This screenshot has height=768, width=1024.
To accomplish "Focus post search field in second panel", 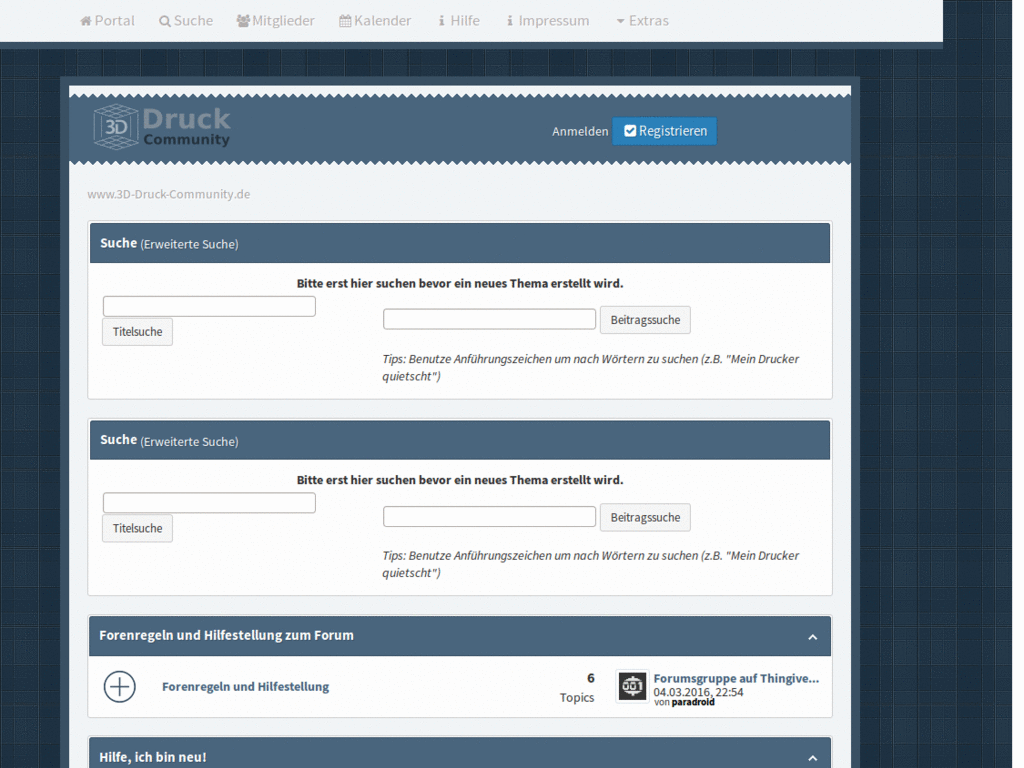I will [x=489, y=517].
